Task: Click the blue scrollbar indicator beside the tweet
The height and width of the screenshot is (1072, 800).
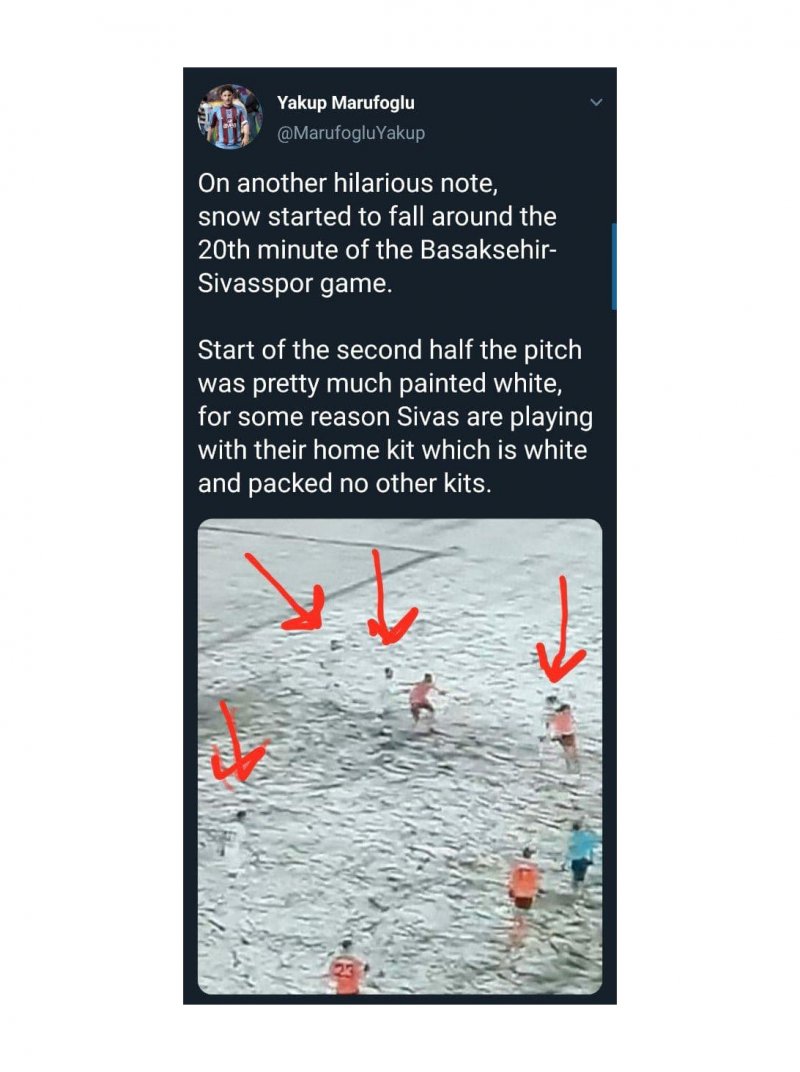Action: [614, 266]
